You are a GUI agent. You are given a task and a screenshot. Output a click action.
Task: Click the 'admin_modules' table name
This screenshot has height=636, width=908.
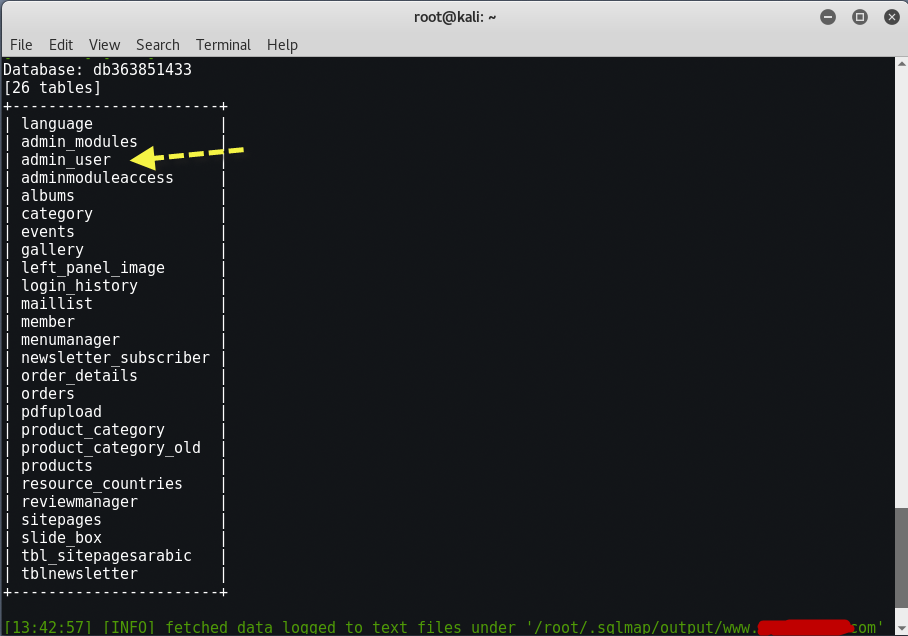click(79, 142)
